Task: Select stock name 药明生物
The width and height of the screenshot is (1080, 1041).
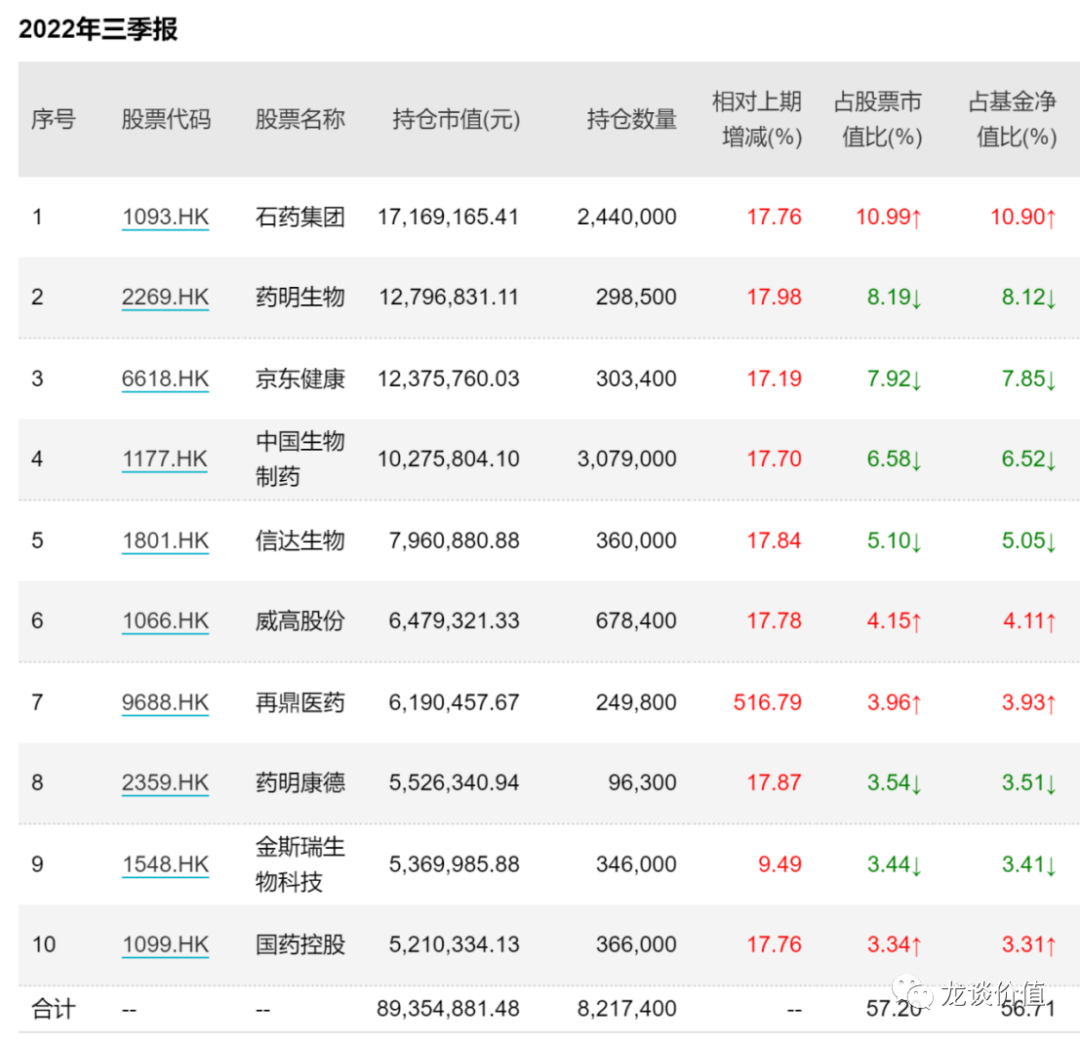Action: click(300, 297)
